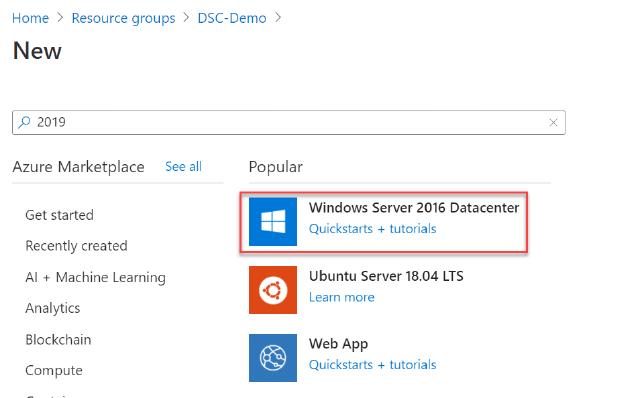
Task: Open See all Azure Marketplace link
Action: coord(183,167)
